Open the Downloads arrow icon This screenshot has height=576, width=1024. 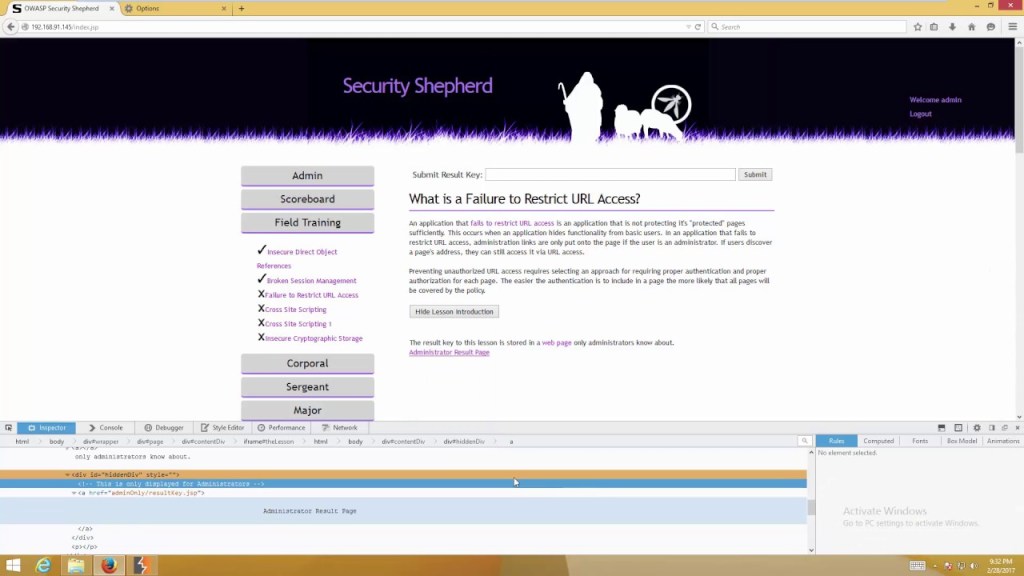(x=953, y=27)
